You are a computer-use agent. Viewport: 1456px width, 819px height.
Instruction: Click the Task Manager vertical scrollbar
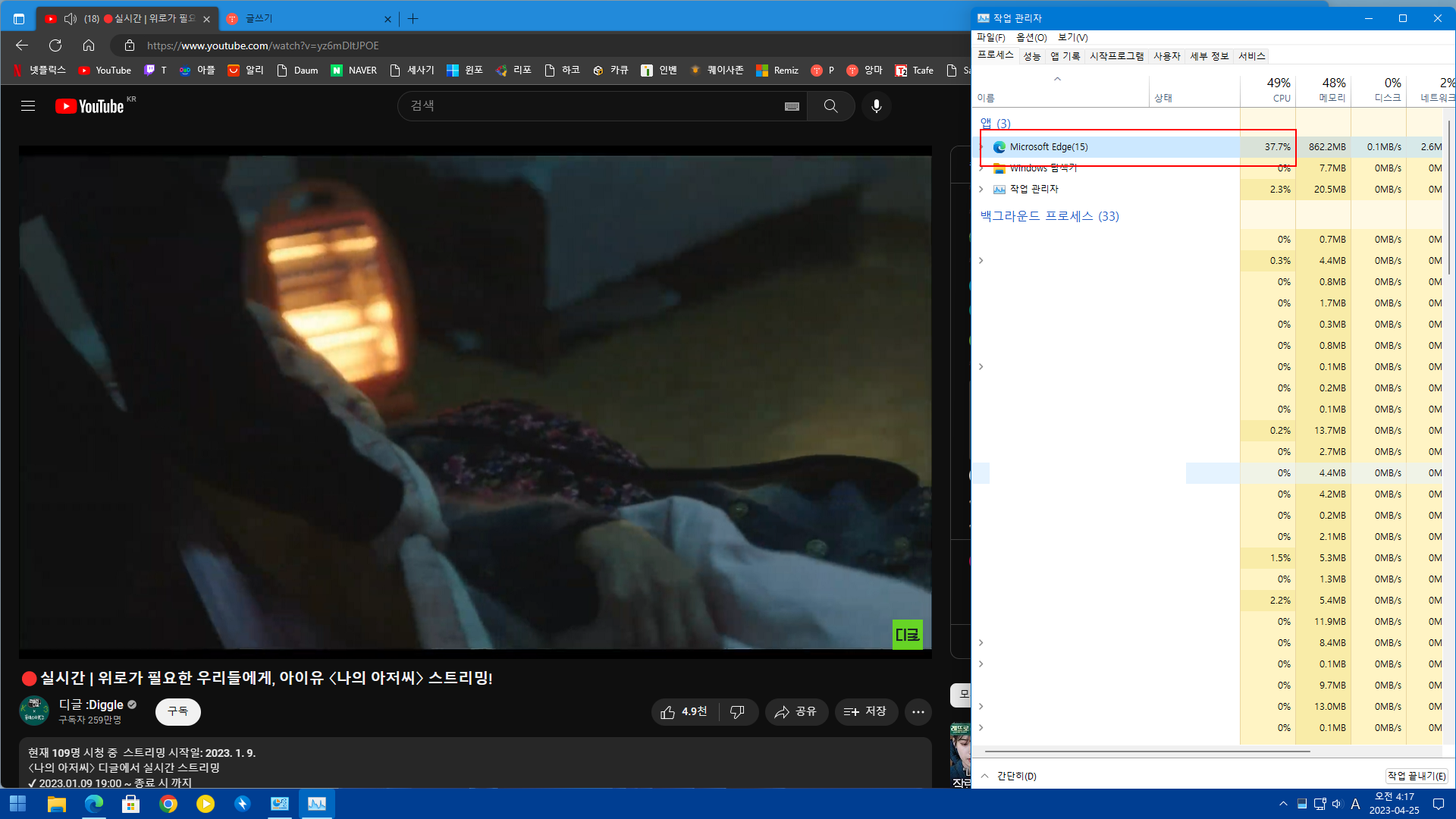click(x=1449, y=197)
